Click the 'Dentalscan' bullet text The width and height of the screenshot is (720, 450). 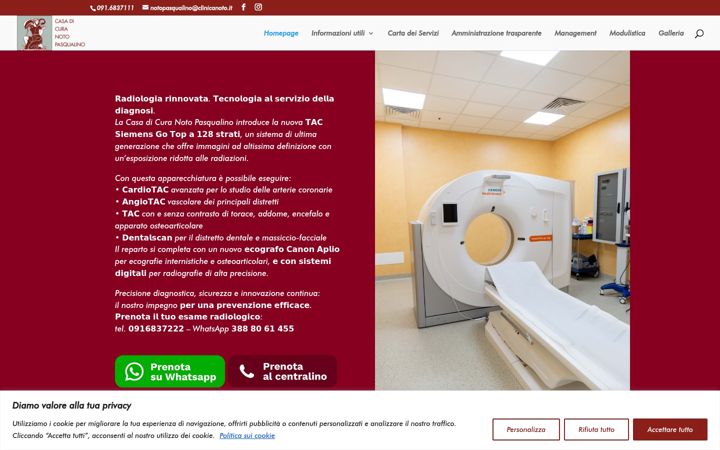[x=147, y=238]
